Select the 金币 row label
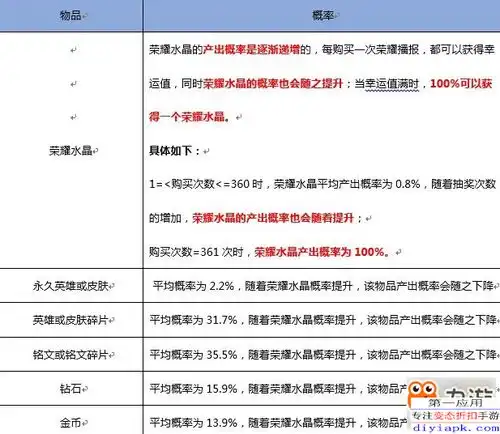 click(71, 423)
